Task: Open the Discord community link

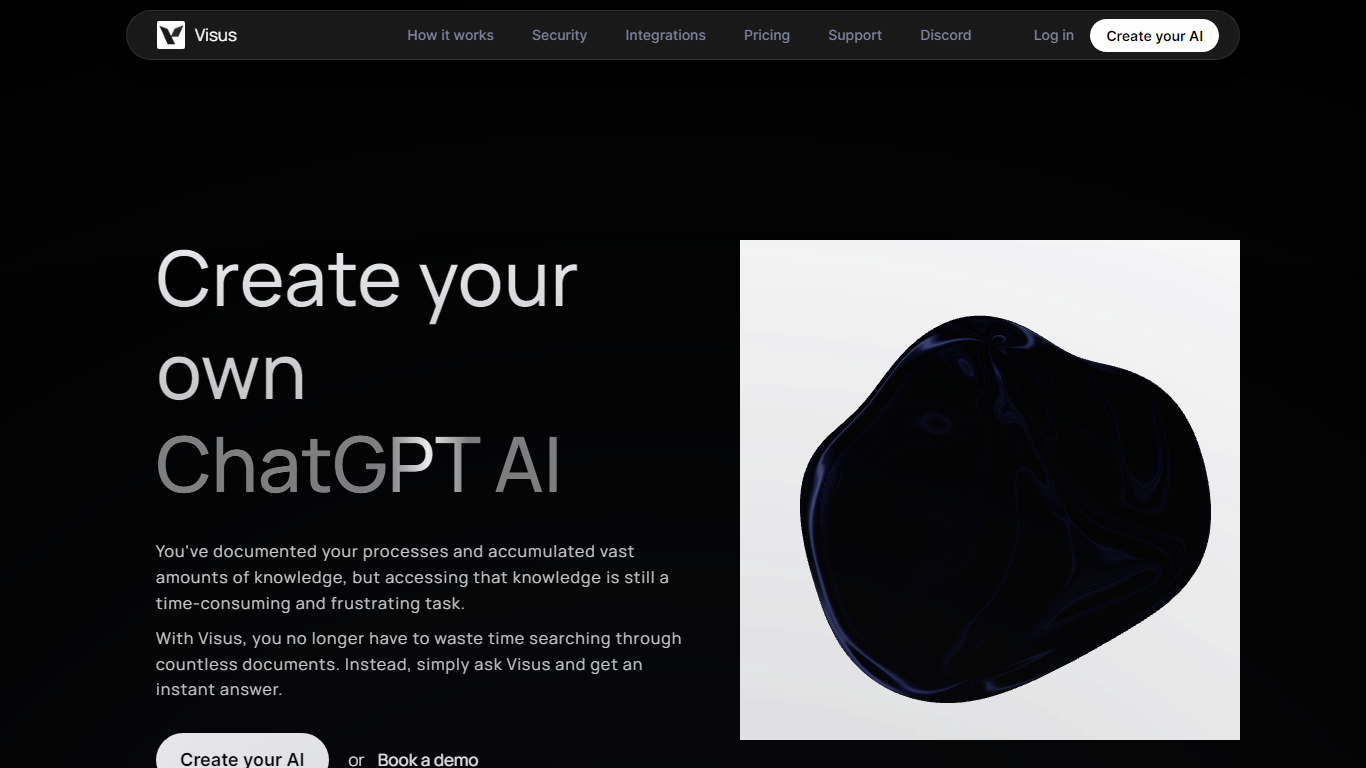Action: tap(945, 35)
